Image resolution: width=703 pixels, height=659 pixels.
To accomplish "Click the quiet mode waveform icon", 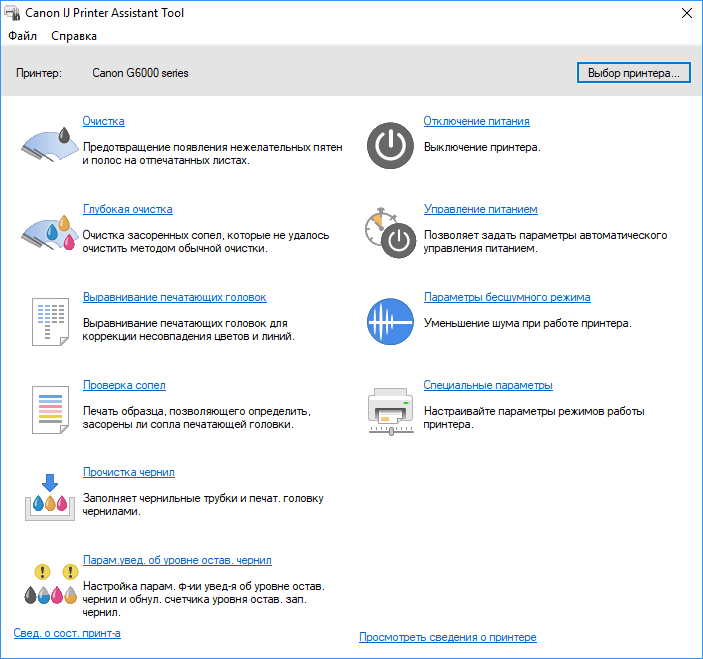I will point(390,321).
